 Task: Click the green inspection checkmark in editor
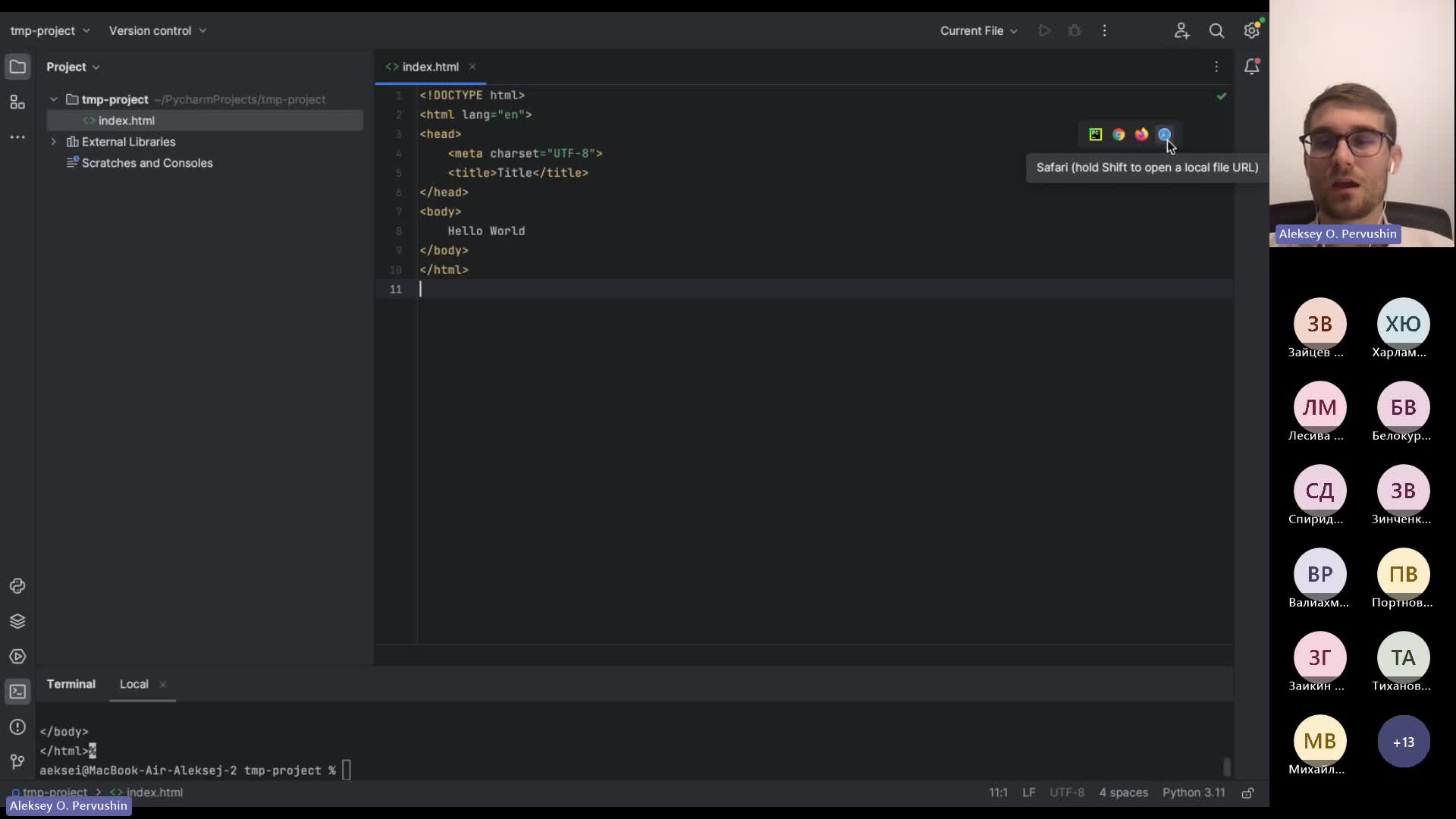pyautogui.click(x=1221, y=96)
